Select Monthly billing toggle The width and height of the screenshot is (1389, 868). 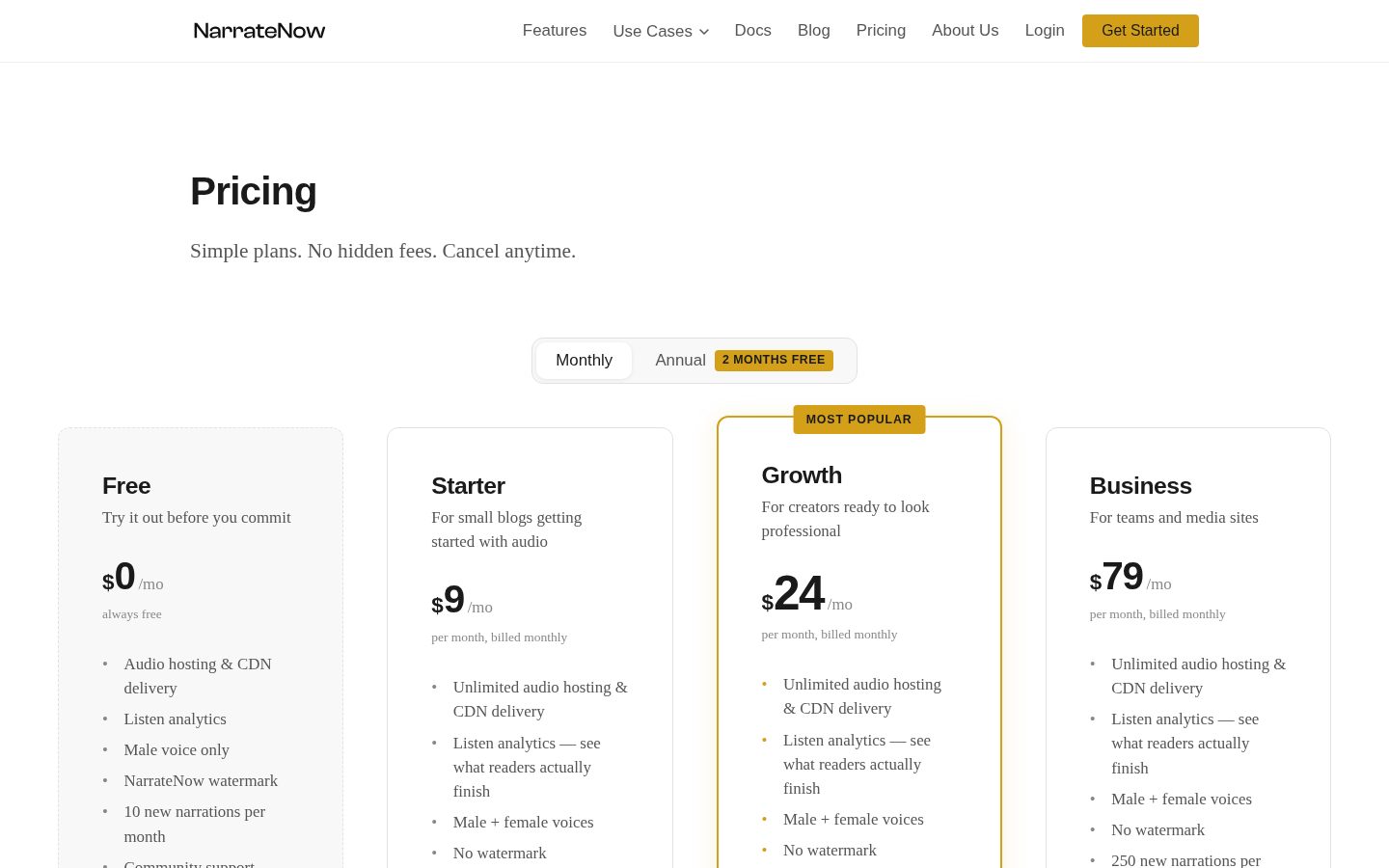[584, 361]
